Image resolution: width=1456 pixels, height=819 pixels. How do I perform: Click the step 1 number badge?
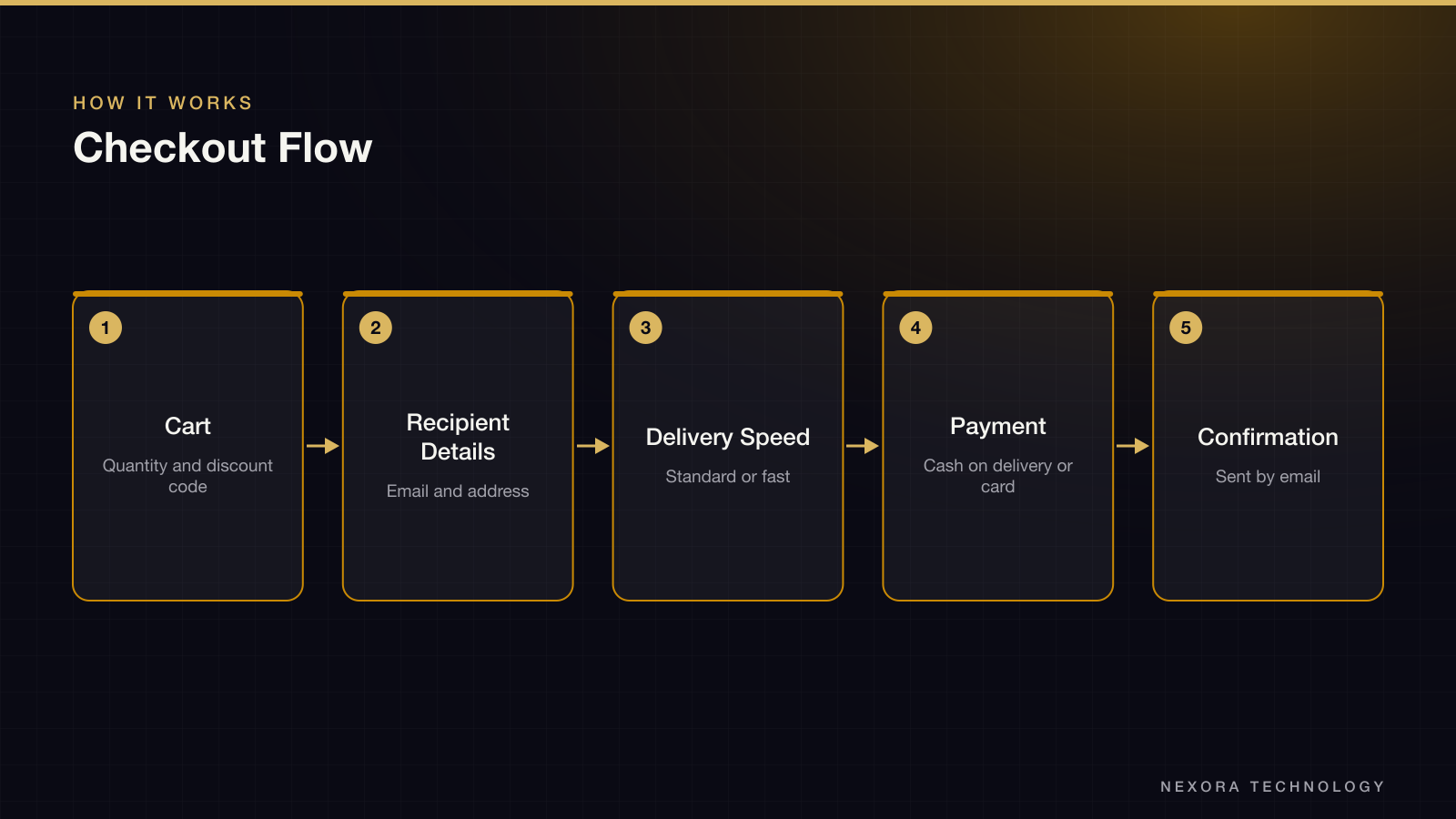click(106, 328)
